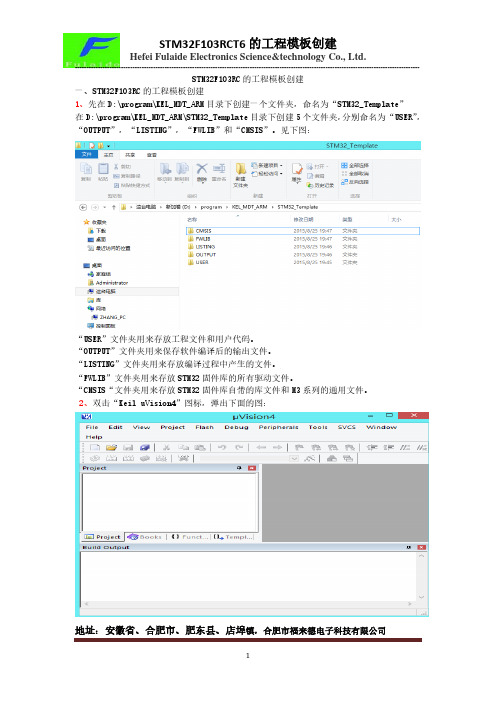Select the USER folder in file list
The width and height of the screenshot is (496, 702).
201,262
